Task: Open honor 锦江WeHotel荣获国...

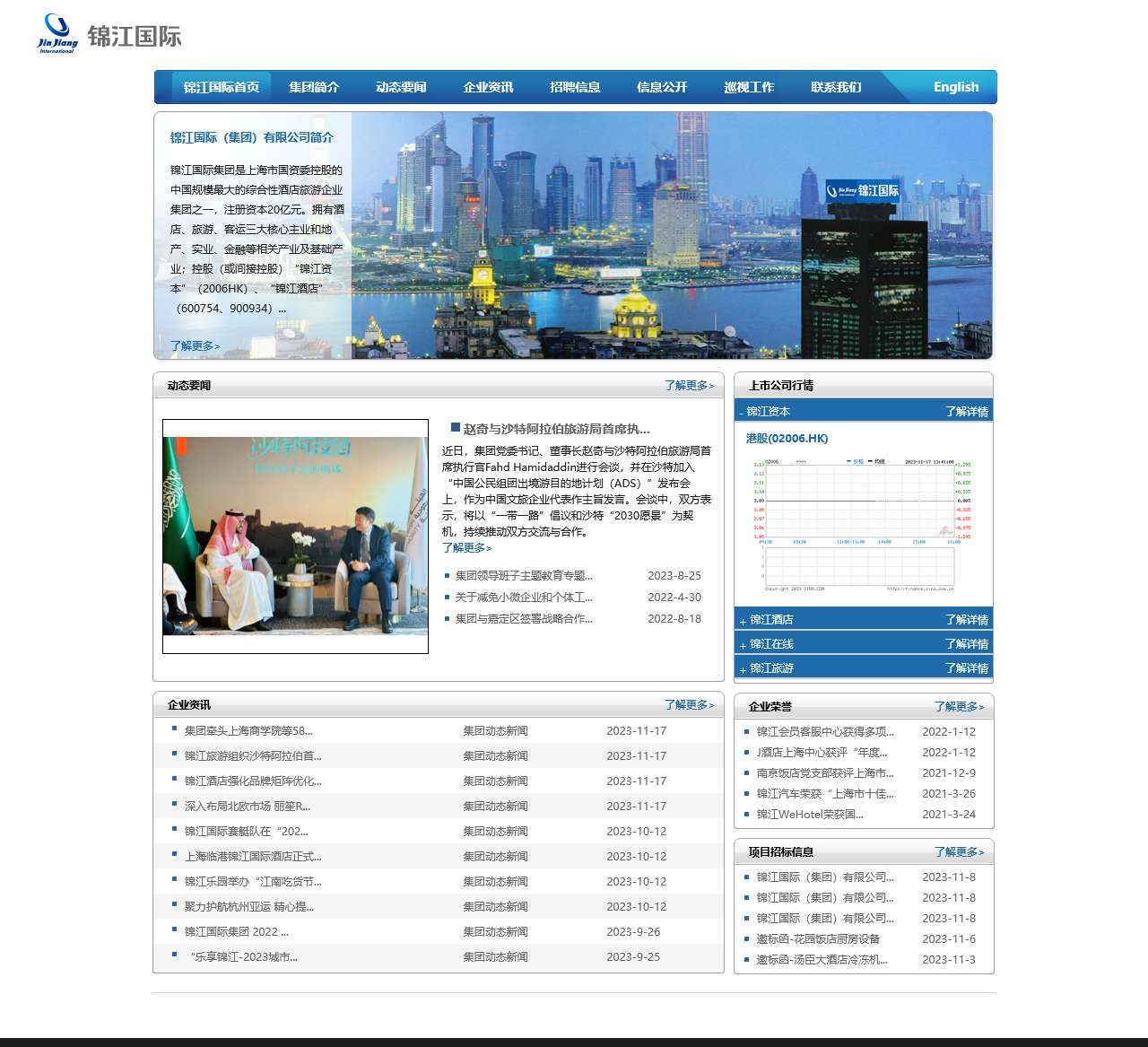Action: click(810, 815)
